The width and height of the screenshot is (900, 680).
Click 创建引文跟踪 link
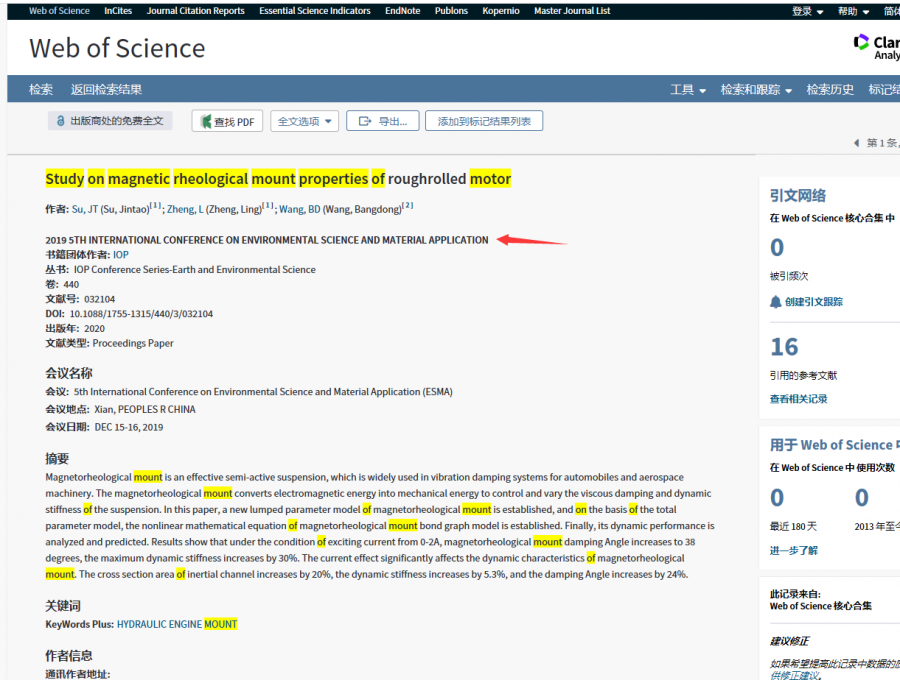point(813,302)
